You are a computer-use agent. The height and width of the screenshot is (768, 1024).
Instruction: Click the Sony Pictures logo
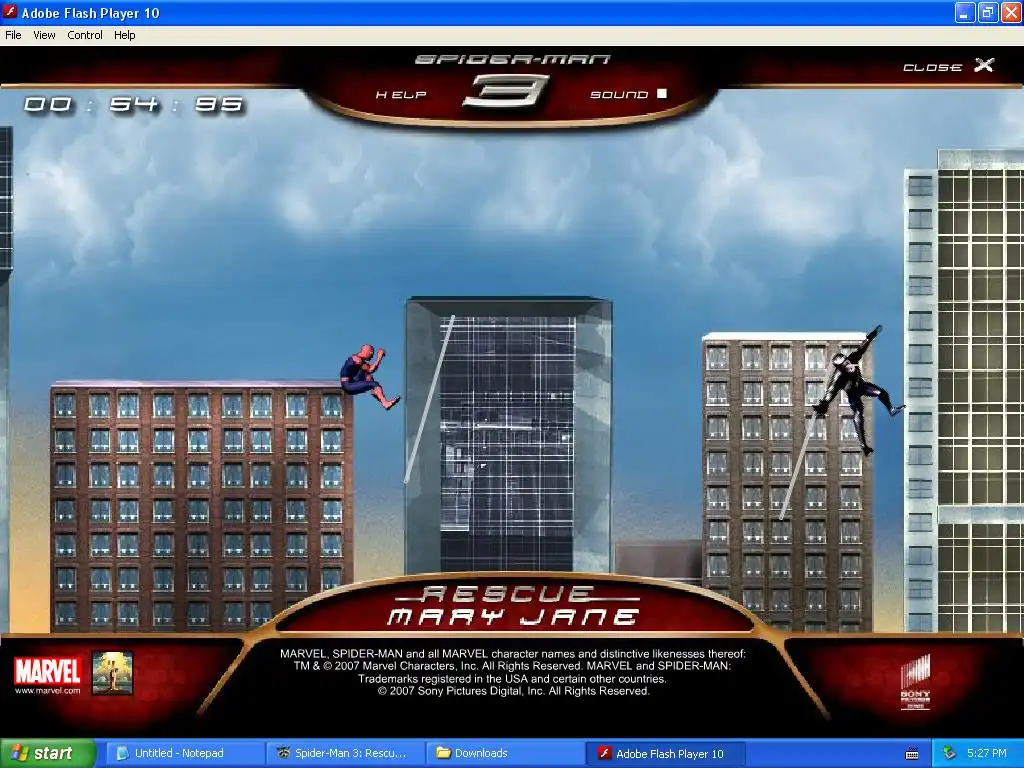click(915, 682)
